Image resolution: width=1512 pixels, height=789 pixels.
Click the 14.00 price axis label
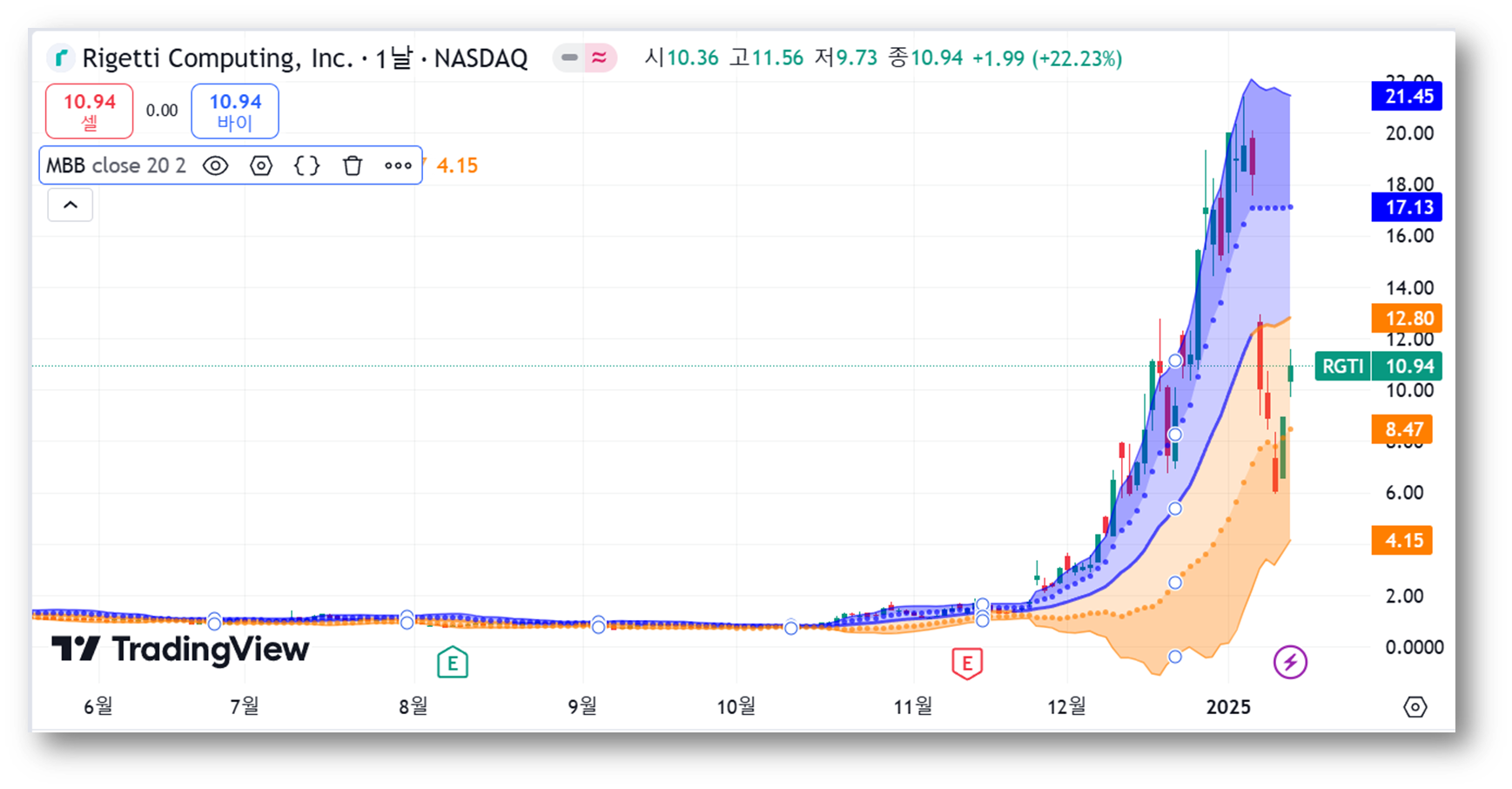tap(1410, 288)
